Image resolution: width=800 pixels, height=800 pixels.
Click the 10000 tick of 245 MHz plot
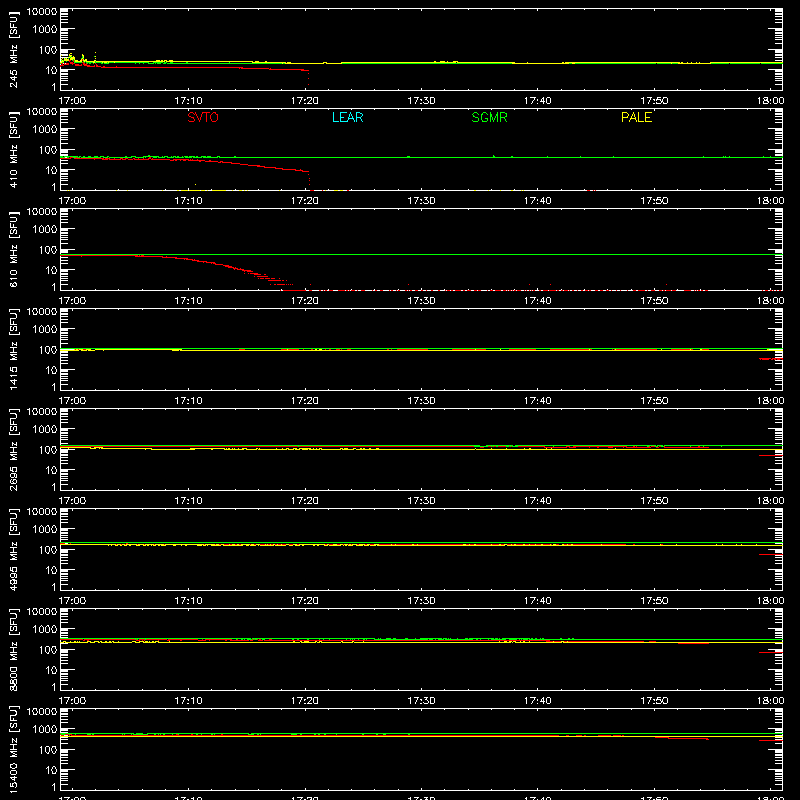(42, 12)
